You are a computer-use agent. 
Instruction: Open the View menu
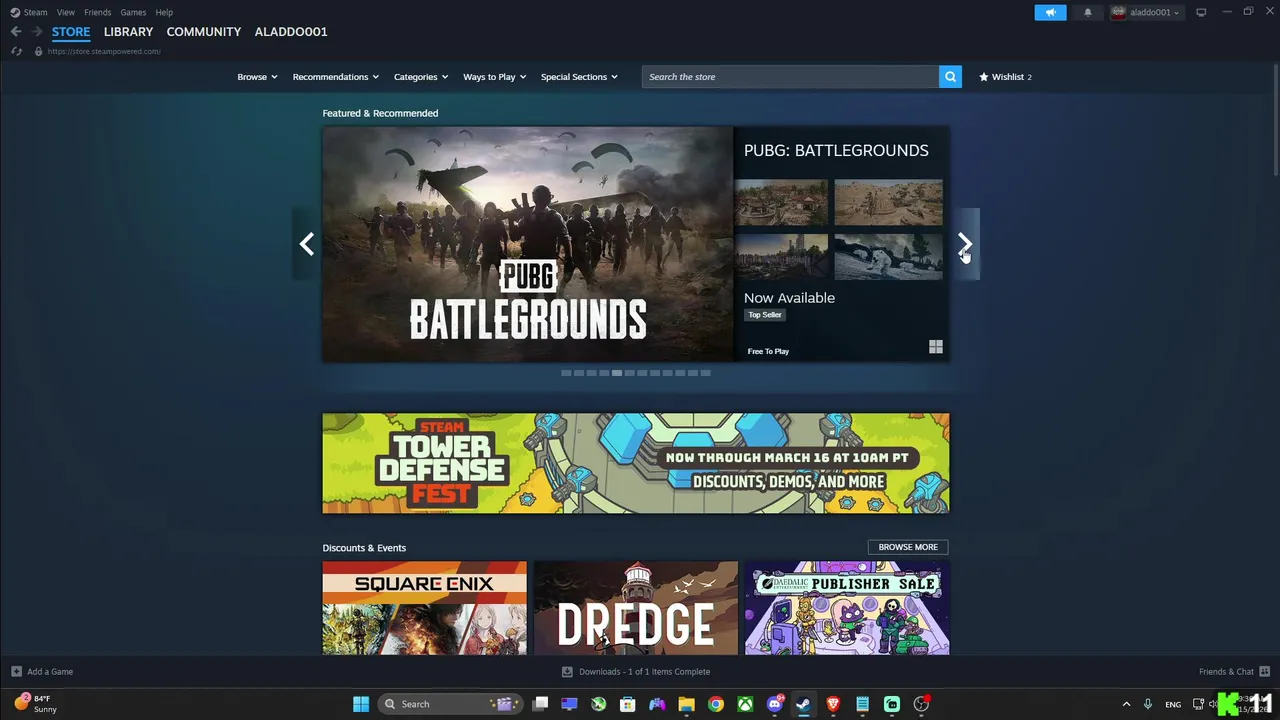point(66,12)
